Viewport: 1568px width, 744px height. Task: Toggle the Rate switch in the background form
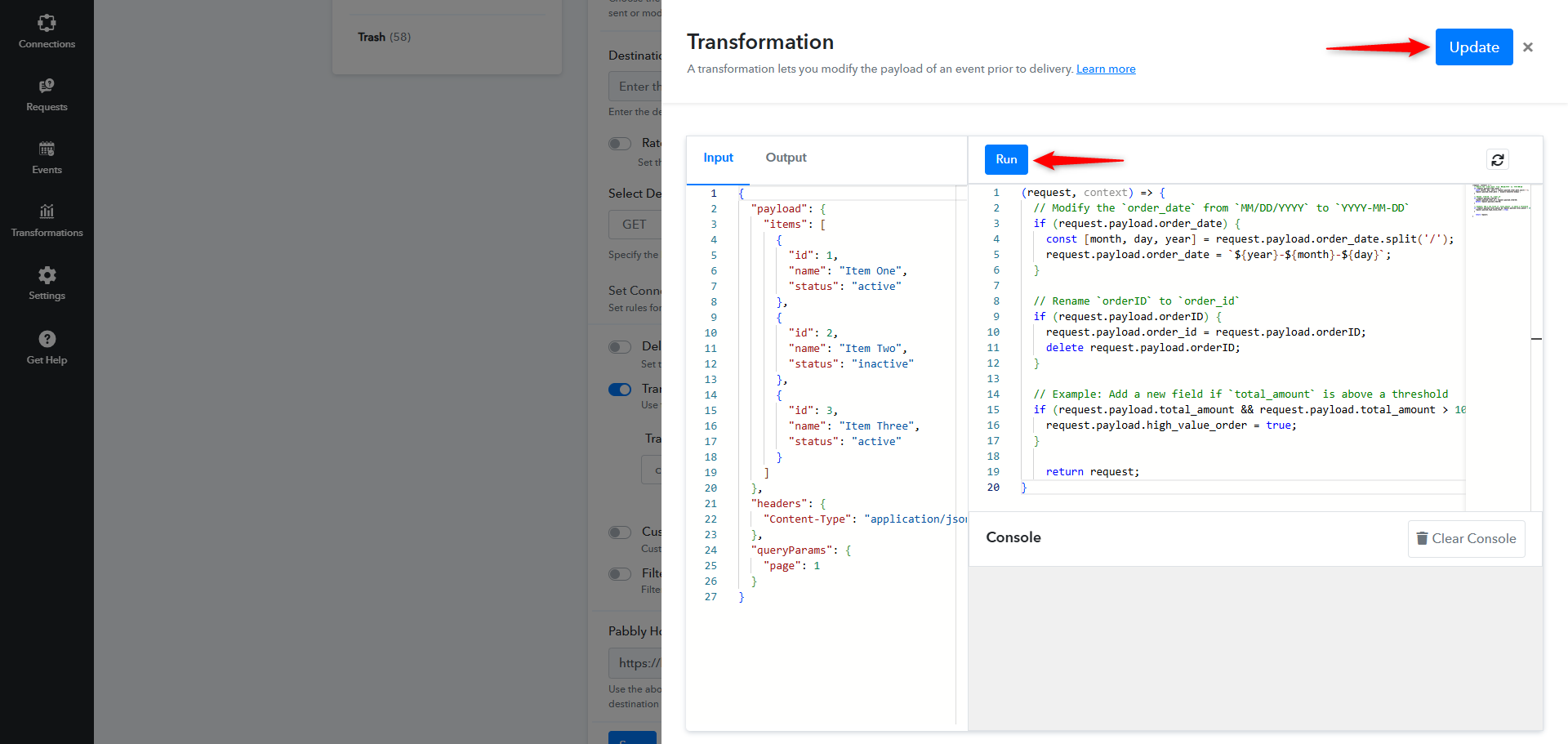[x=620, y=144]
